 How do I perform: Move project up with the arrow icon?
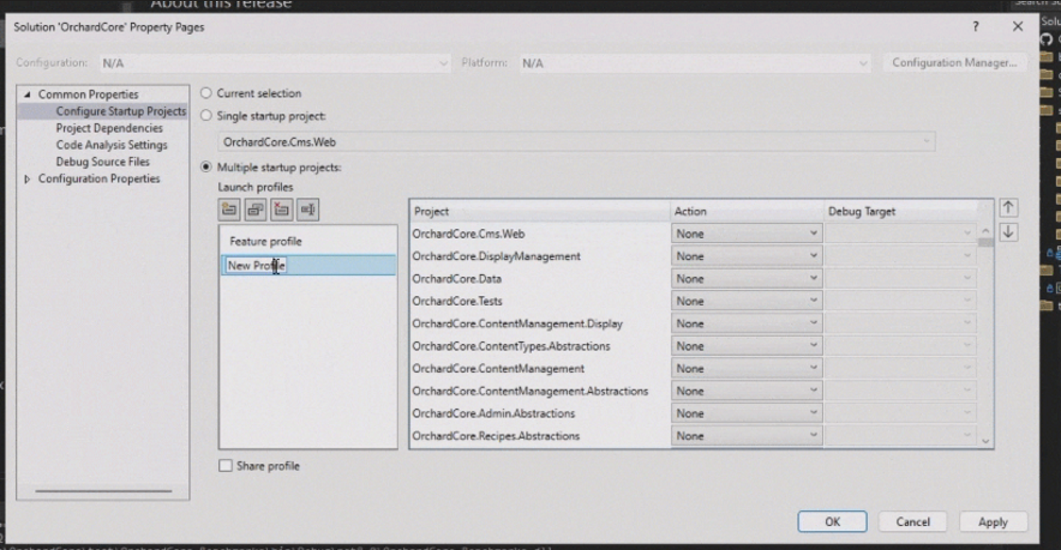click(x=1008, y=208)
